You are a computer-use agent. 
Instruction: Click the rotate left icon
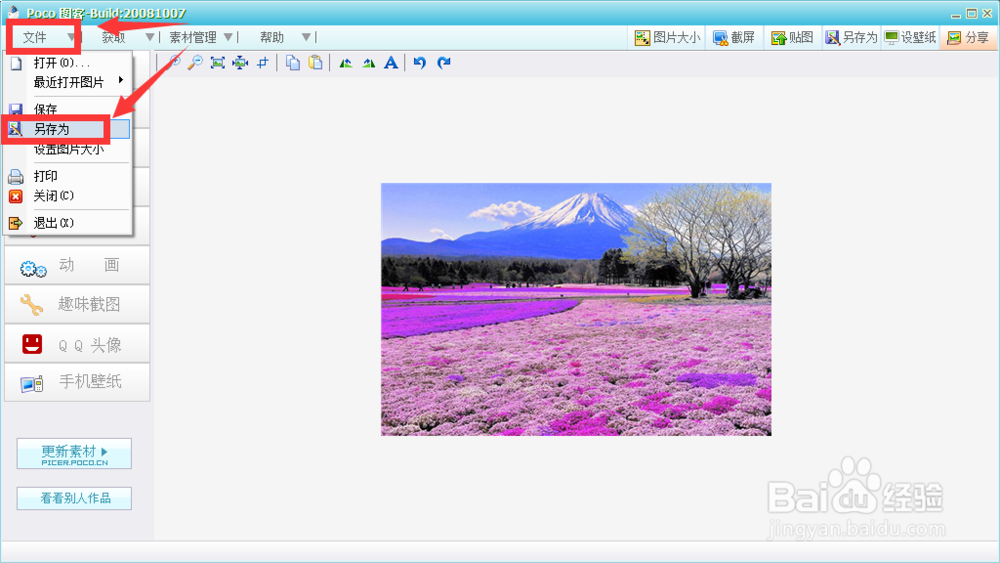pos(345,63)
